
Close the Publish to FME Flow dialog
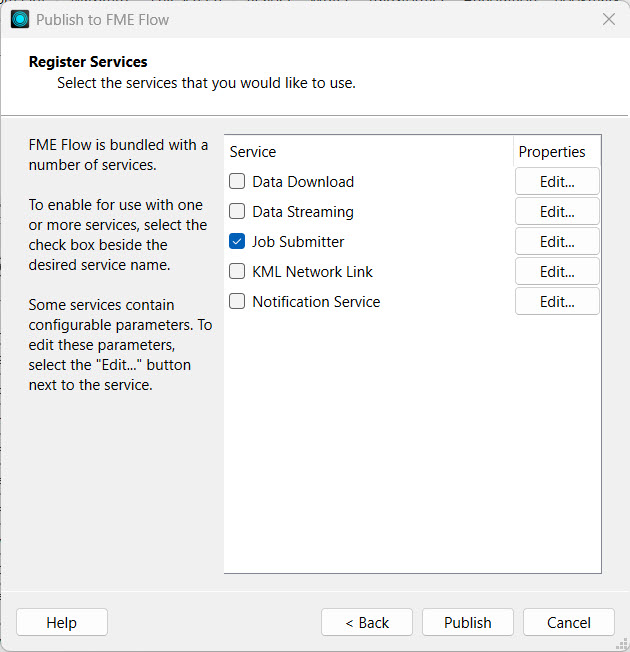click(608, 19)
